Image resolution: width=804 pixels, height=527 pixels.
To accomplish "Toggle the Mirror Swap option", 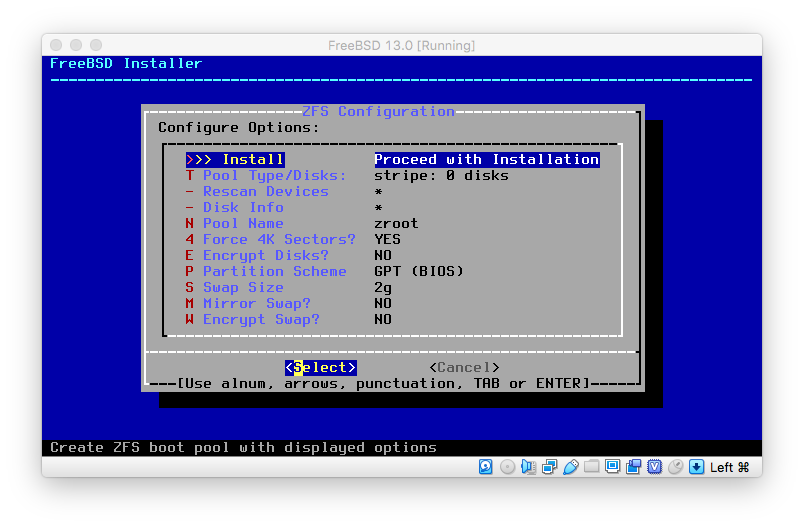I will click(256, 304).
